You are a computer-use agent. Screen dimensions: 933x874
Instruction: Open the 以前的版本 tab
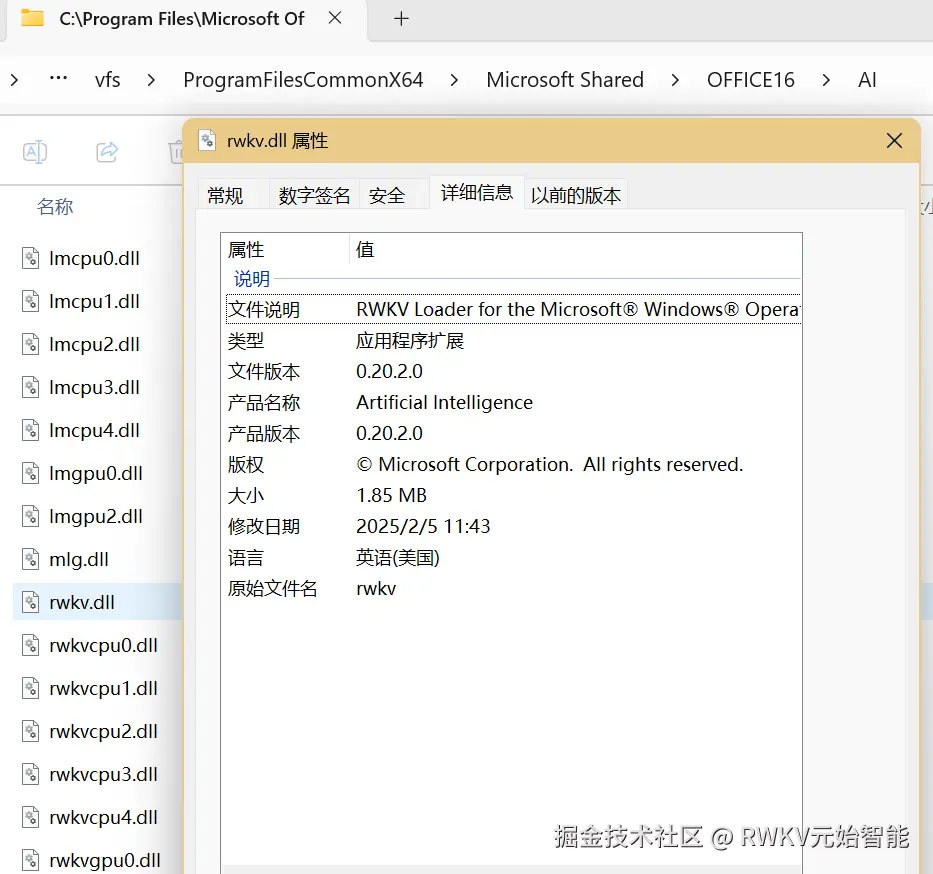pyautogui.click(x=576, y=195)
